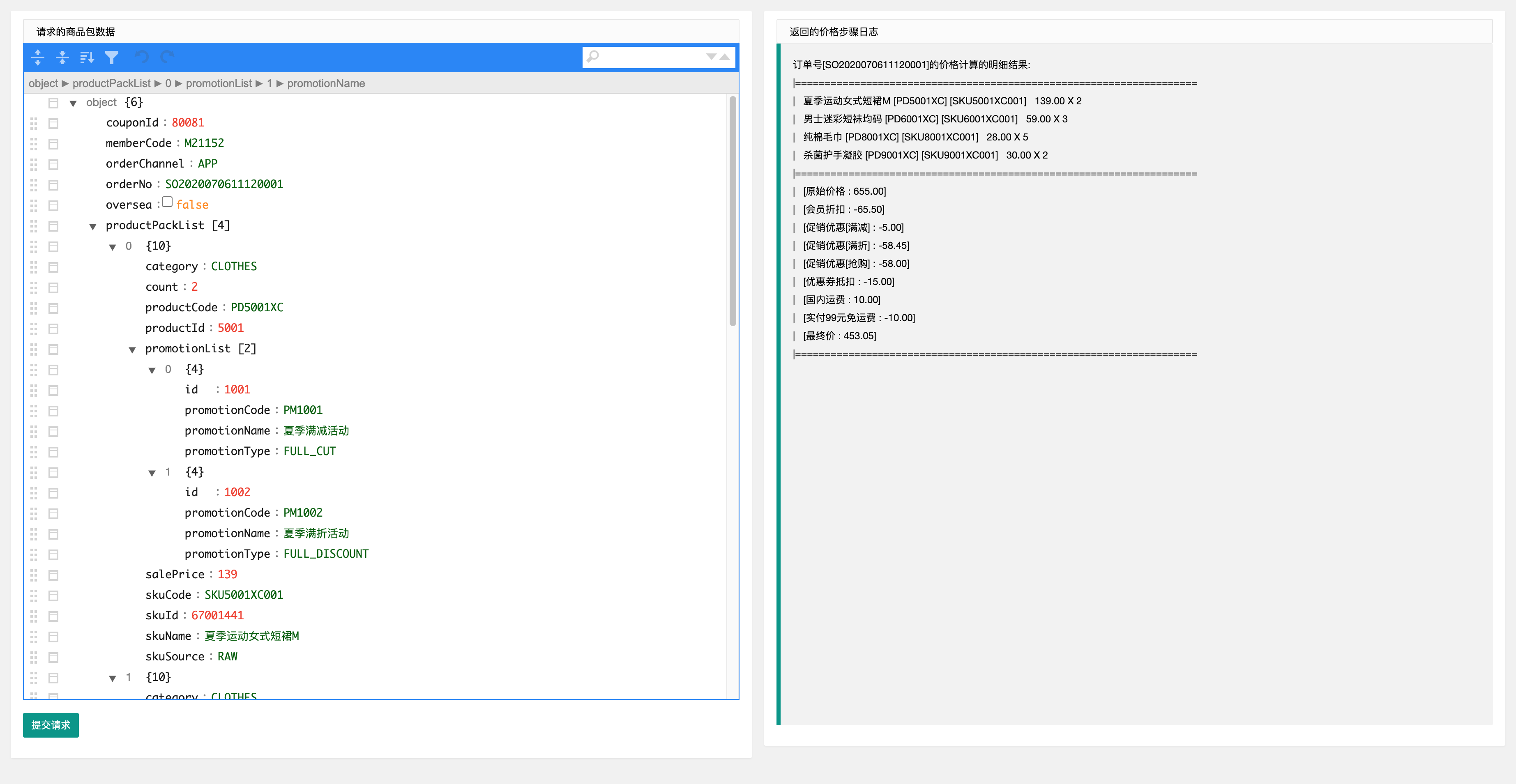The height and width of the screenshot is (784, 1516).
Task: Submit request with 提交请求 button
Action: (x=51, y=725)
